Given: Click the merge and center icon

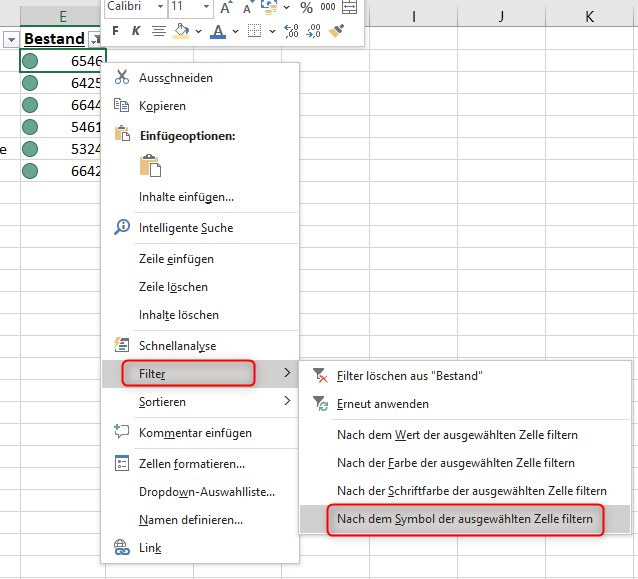Looking at the screenshot, I should 350,7.
